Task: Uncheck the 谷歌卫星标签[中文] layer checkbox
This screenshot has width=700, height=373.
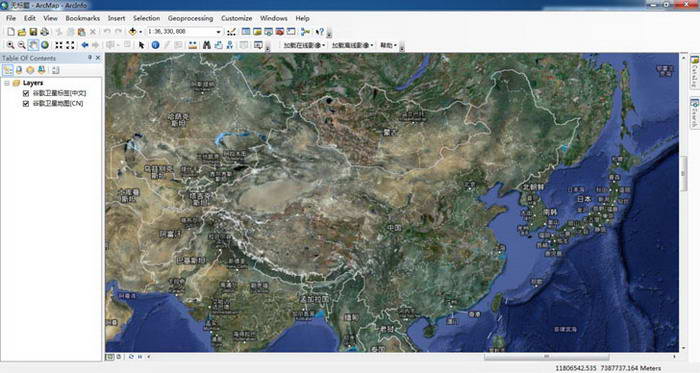Action: [x=26, y=93]
